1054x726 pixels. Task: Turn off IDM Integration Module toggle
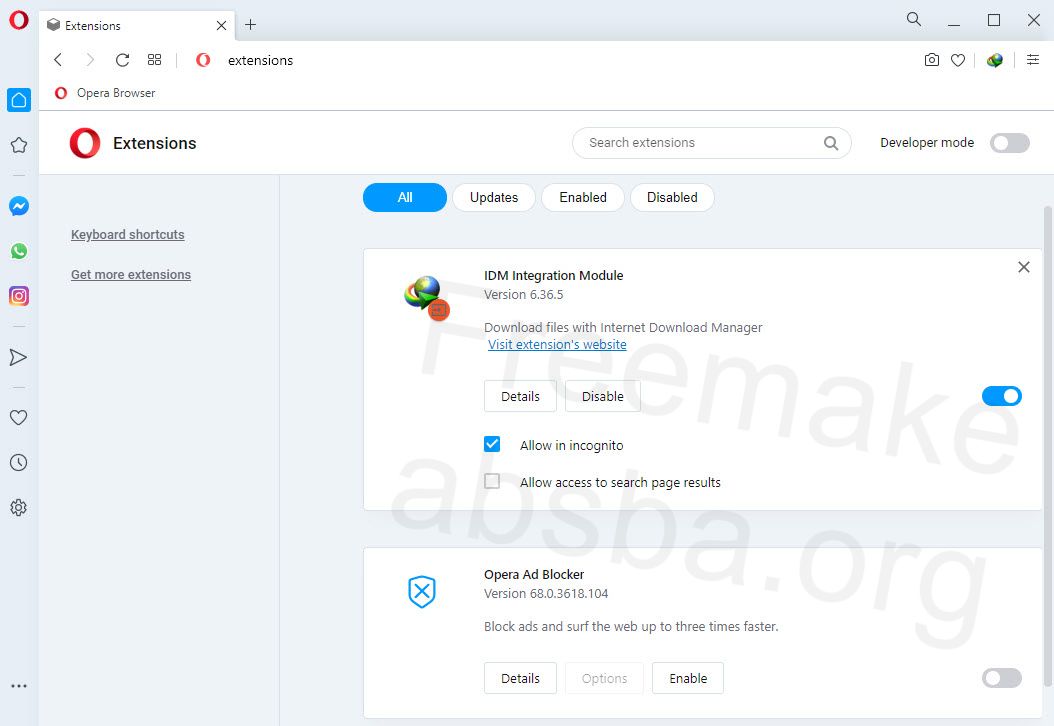[1002, 396]
